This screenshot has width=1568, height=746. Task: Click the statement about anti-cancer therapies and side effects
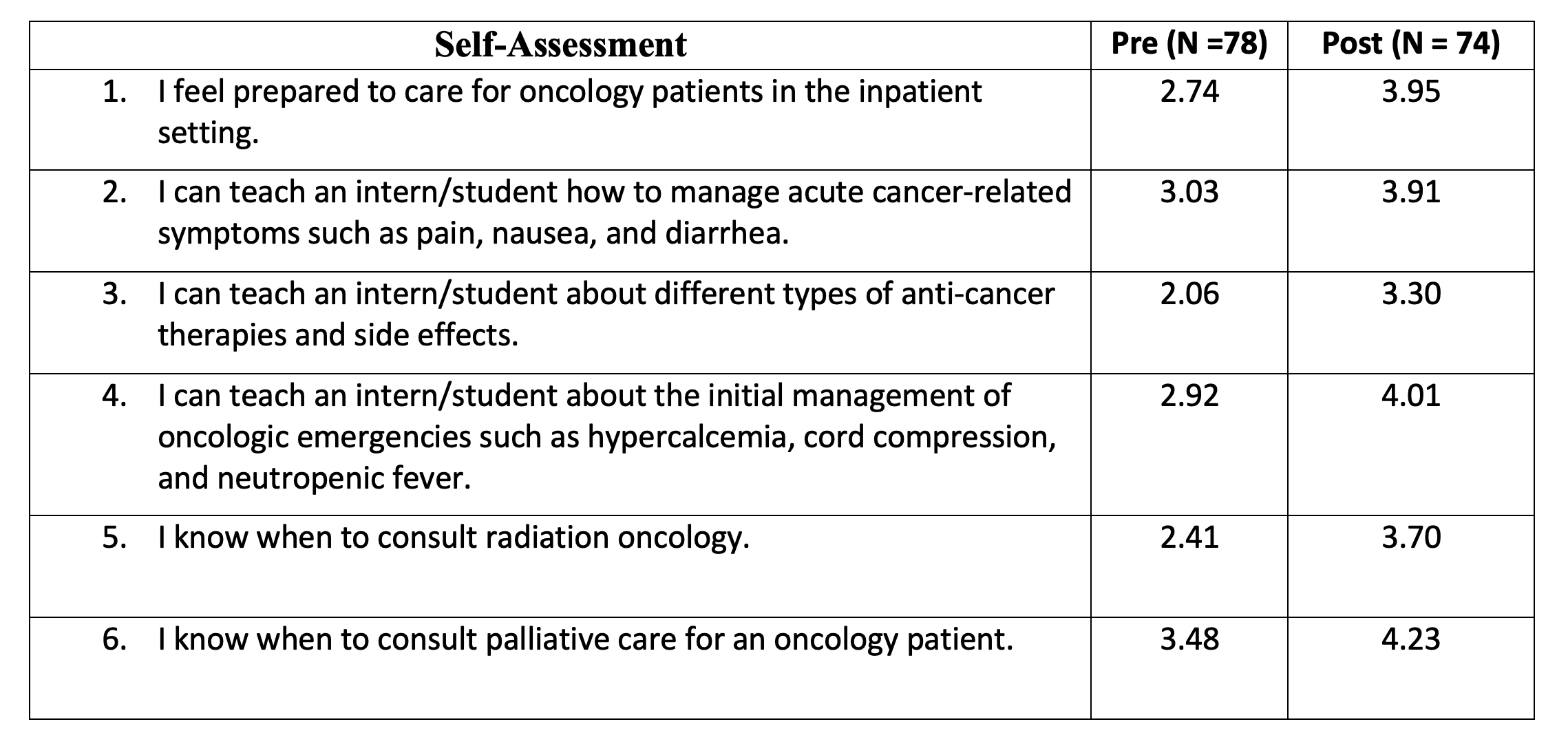(x=606, y=314)
